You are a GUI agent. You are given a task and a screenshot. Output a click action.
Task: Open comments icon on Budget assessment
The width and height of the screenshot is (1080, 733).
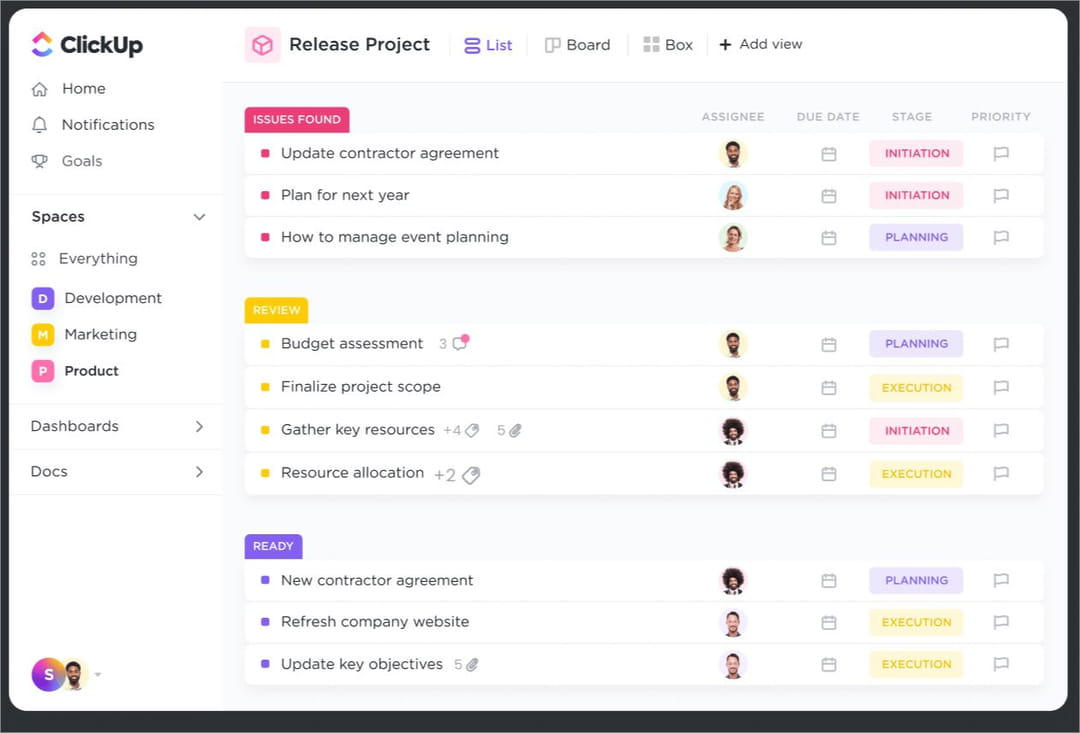(460, 342)
